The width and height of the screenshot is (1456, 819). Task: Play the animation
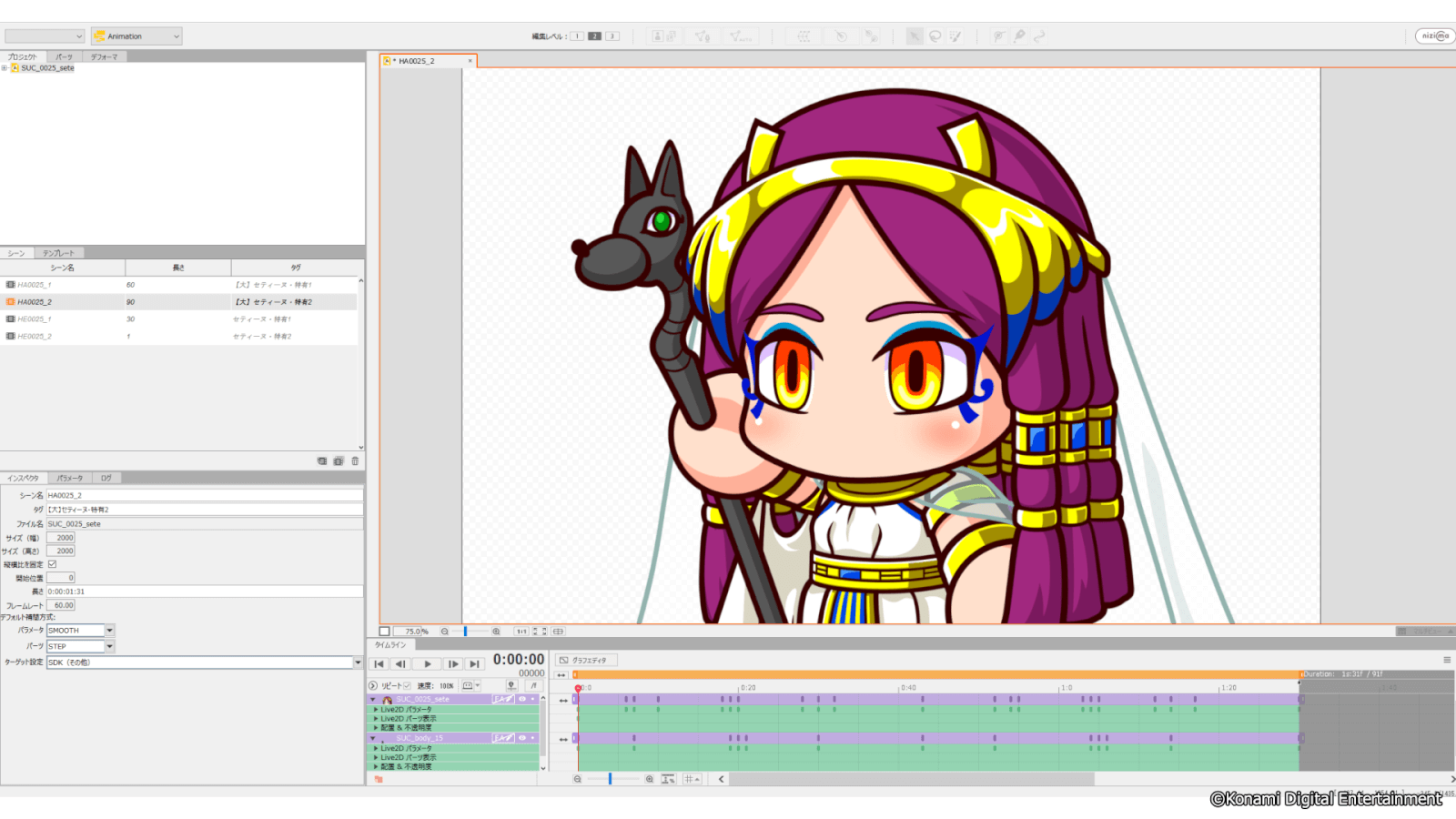(x=428, y=664)
